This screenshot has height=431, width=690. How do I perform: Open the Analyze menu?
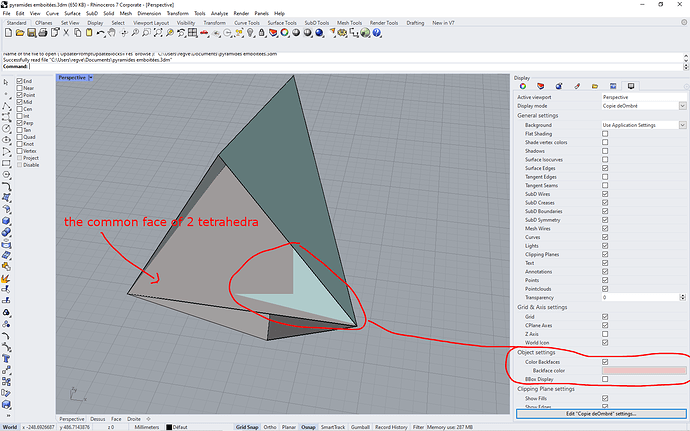(x=218, y=13)
